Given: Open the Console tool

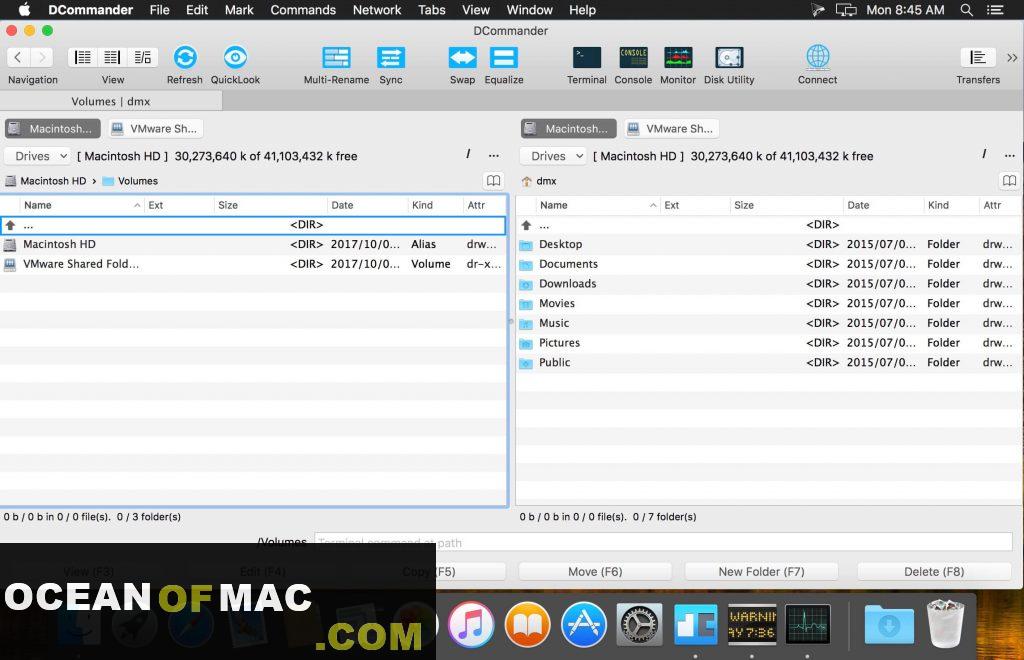Looking at the screenshot, I should pyautogui.click(x=633, y=57).
